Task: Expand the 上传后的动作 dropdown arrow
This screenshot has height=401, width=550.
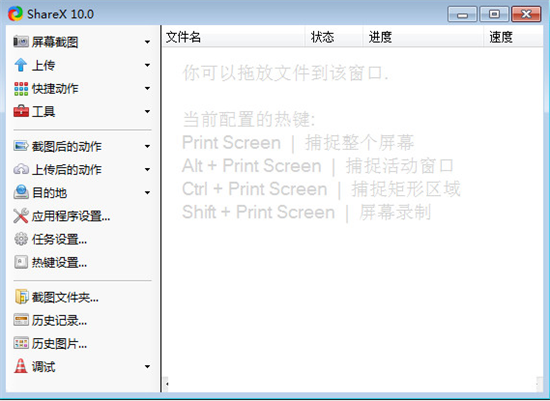Action: [x=147, y=169]
